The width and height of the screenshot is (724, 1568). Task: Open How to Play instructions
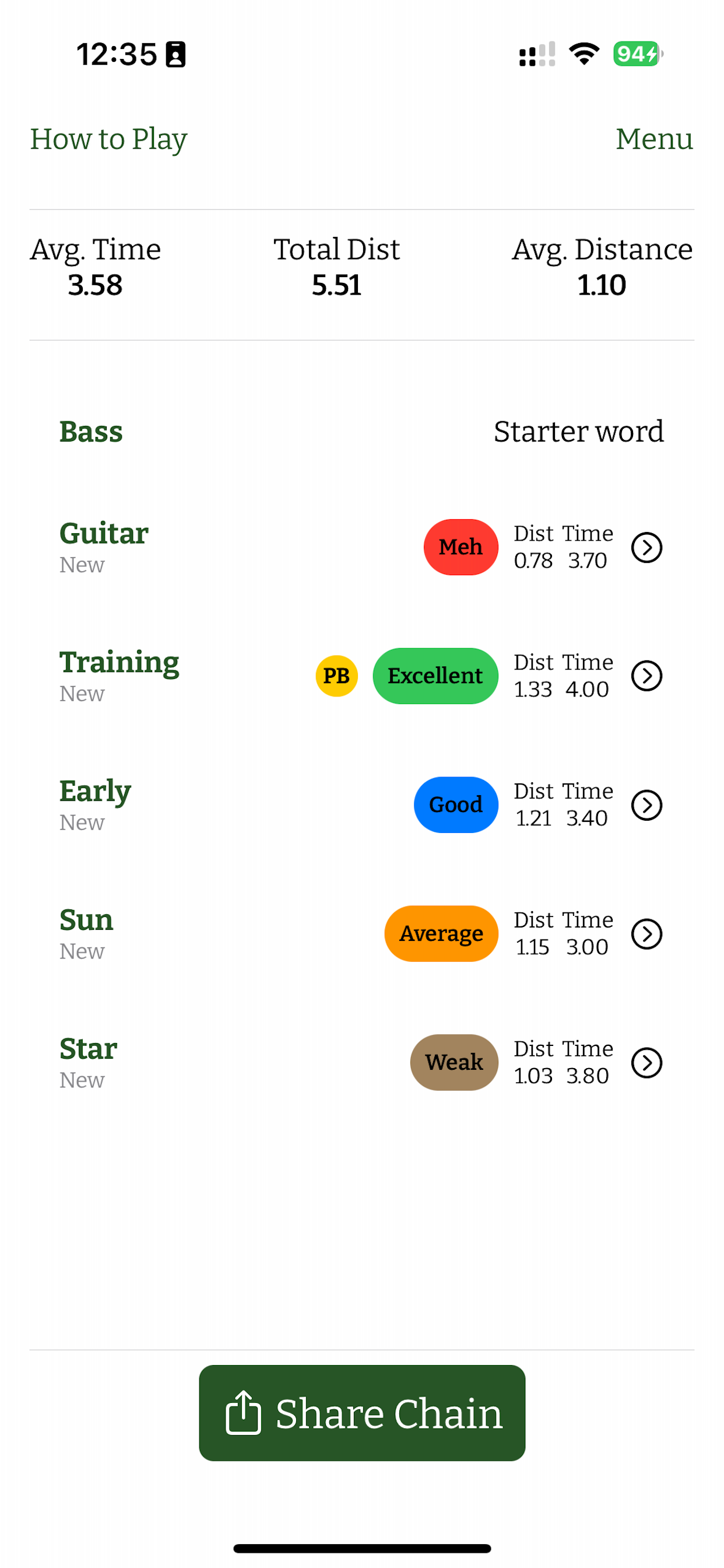coord(109,139)
